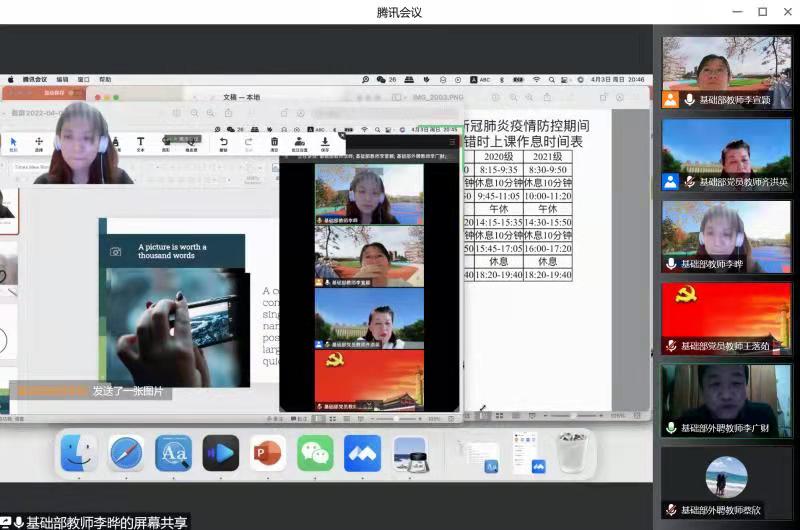Toggle muted mic of 基础部外聘教师樊欣
800x530 pixels.
671,510
